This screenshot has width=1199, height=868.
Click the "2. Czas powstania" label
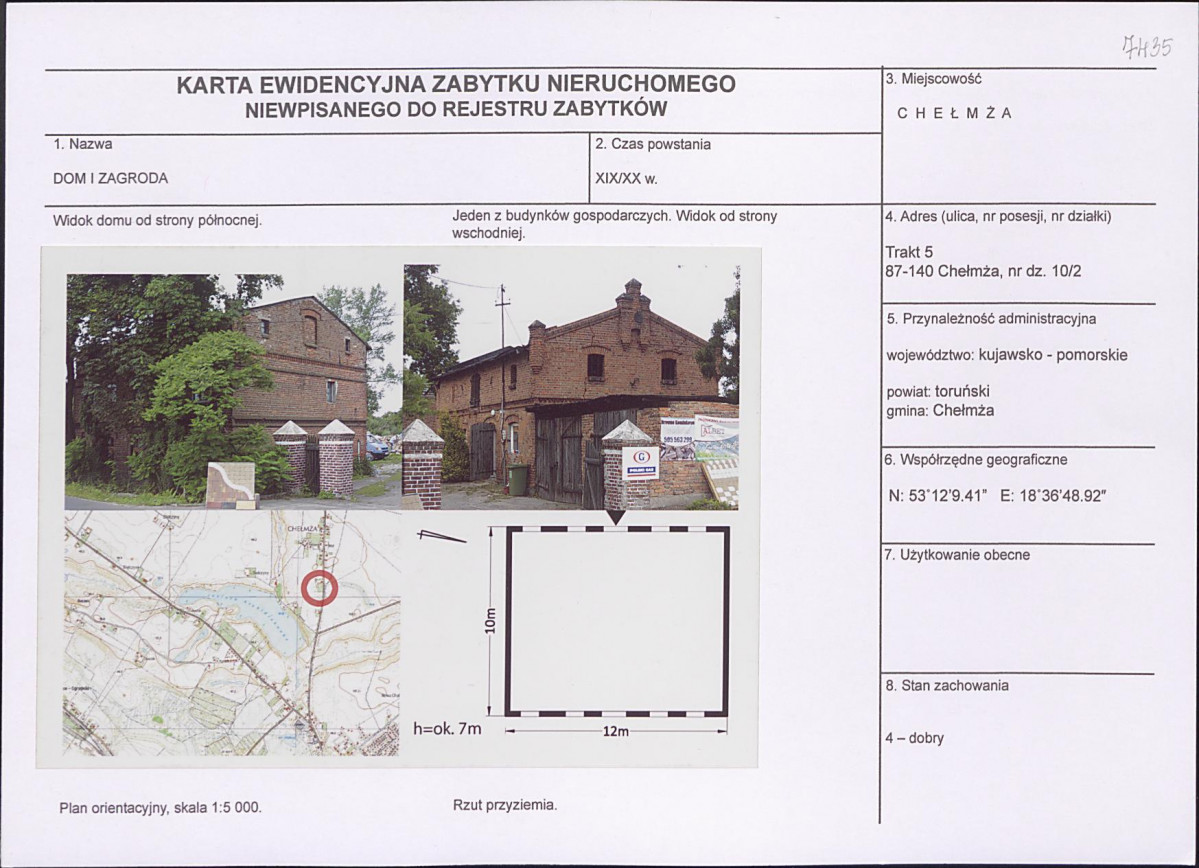(653, 145)
